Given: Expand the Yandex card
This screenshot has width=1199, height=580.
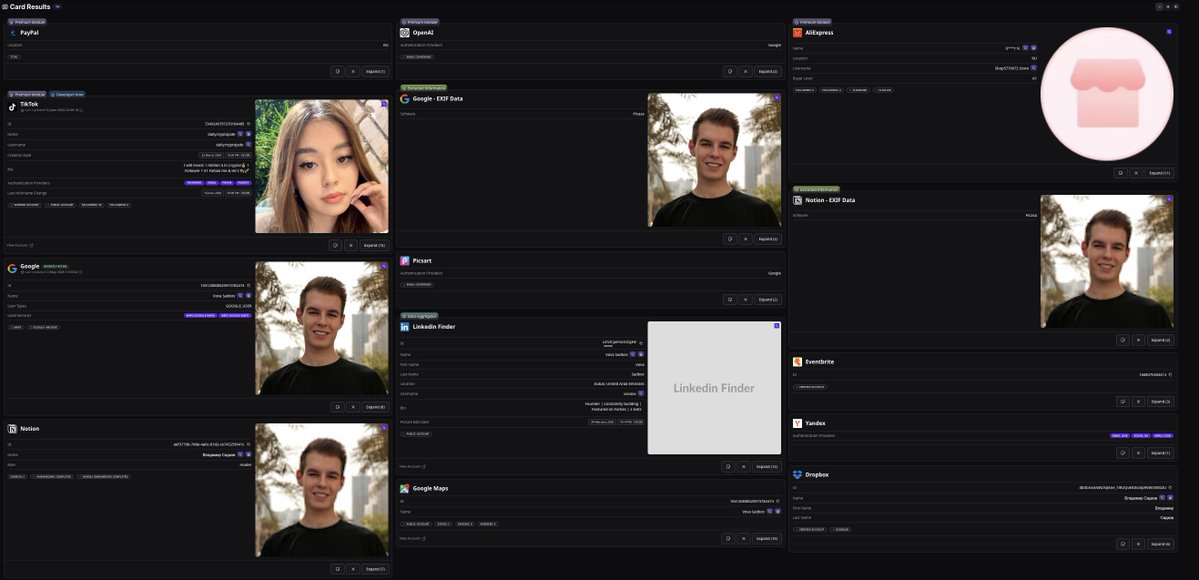Looking at the screenshot, I should coord(1161,453).
